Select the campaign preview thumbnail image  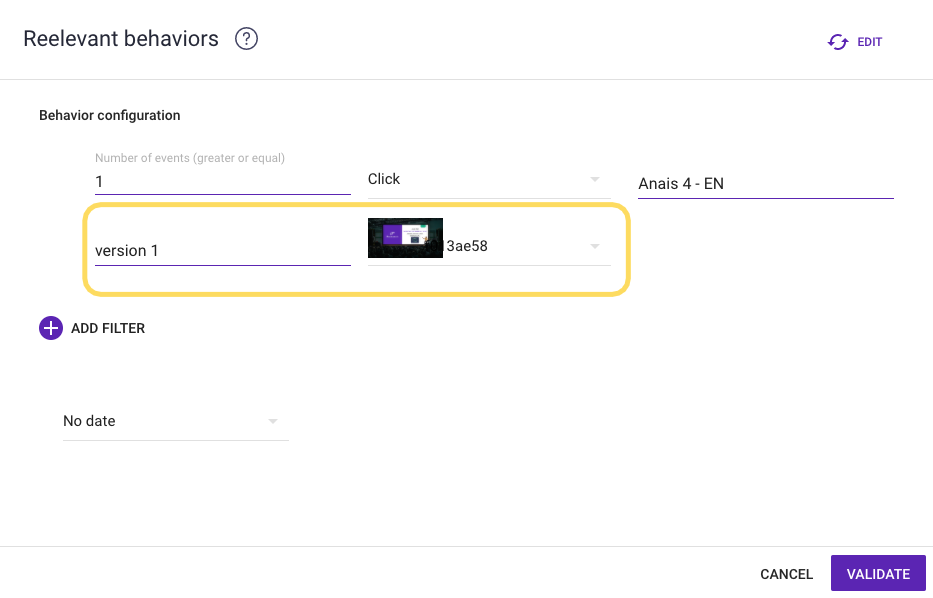pyautogui.click(x=405, y=239)
